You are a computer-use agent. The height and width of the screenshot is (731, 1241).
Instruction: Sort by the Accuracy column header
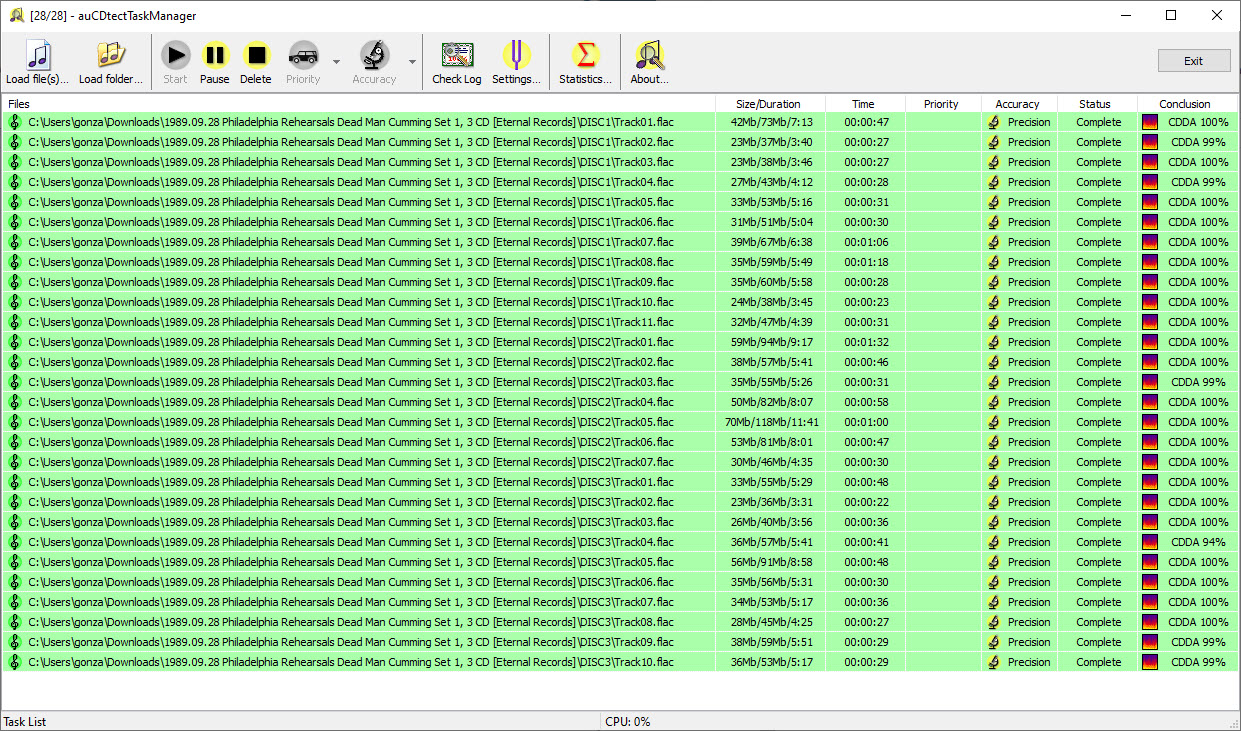(1019, 104)
